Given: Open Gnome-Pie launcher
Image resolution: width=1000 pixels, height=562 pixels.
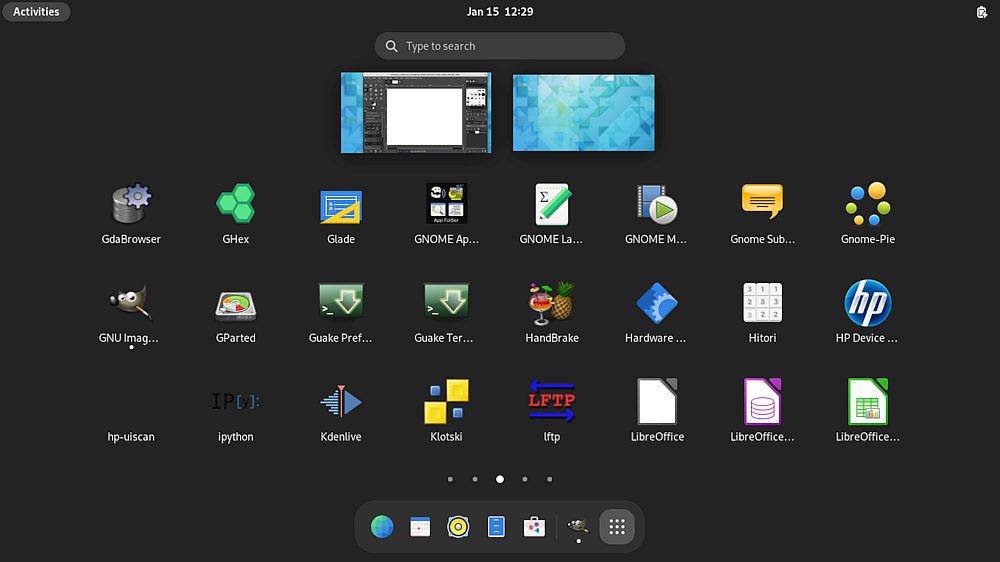Looking at the screenshot, I should click(x=867, y=214).
